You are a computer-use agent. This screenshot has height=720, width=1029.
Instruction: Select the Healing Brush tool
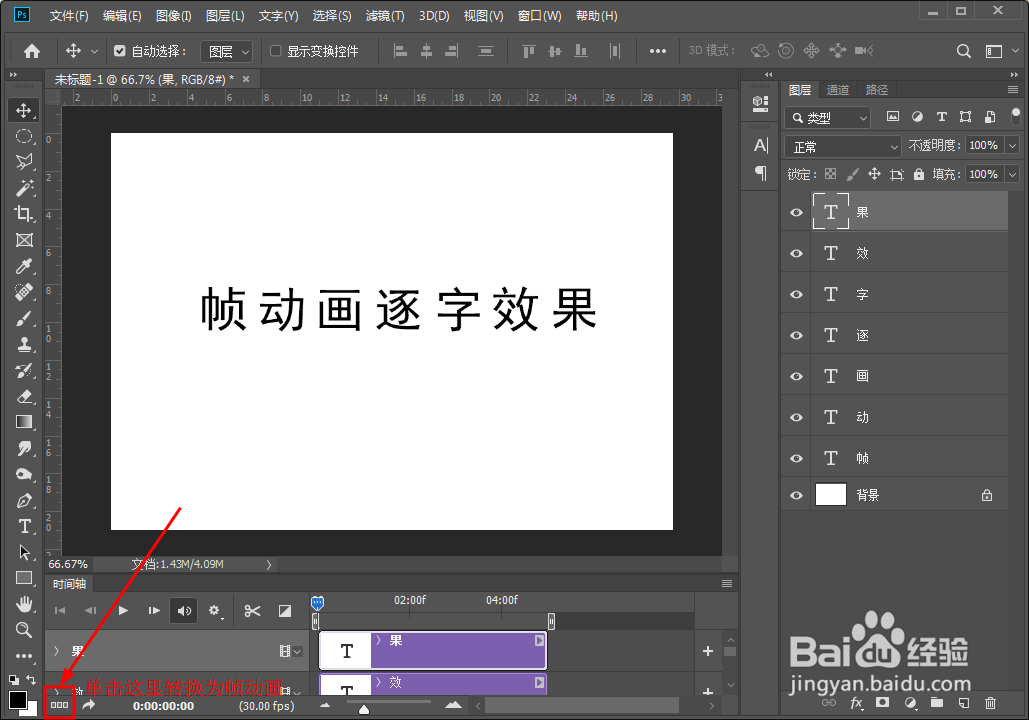pos(24,292)
